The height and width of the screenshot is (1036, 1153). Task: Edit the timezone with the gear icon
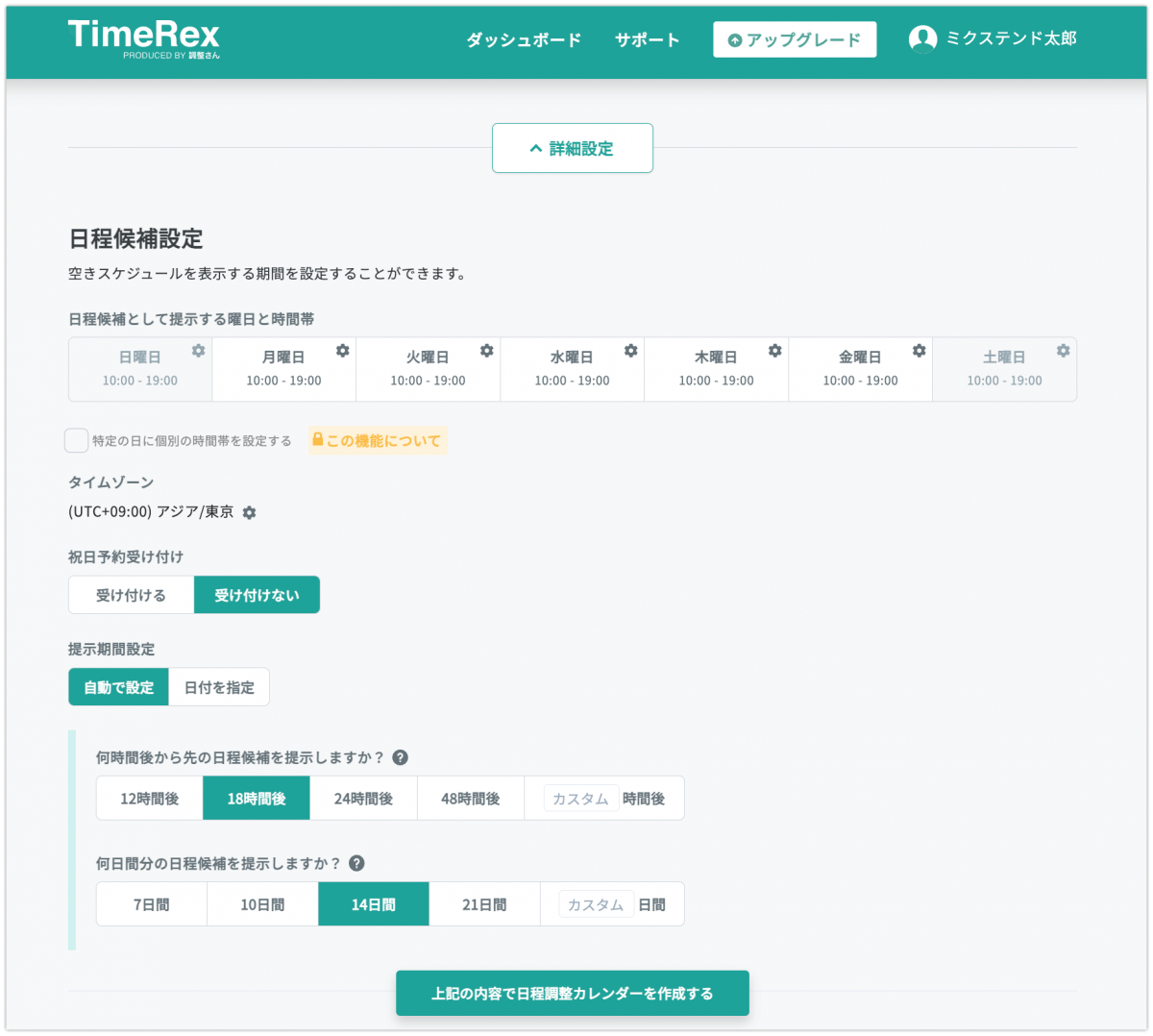click(250, 512)
